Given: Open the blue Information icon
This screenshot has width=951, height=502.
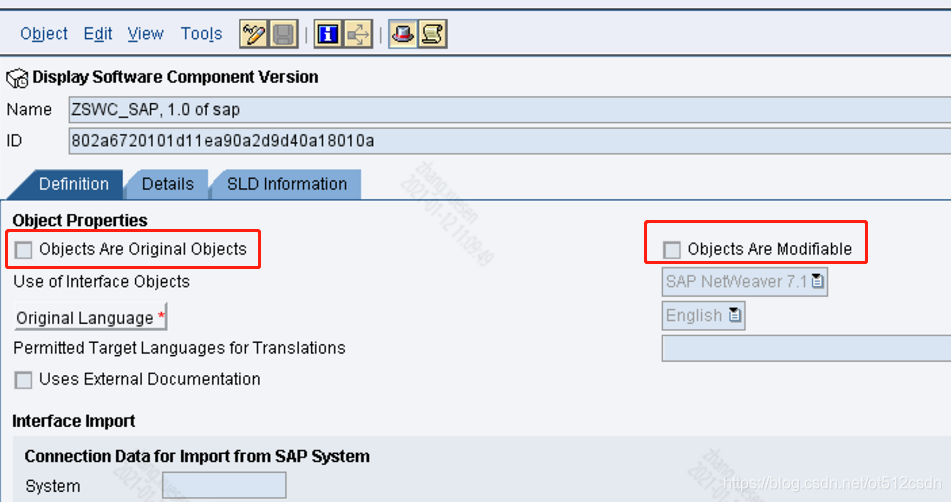Looking at the screenshot, I should (328, 34).
